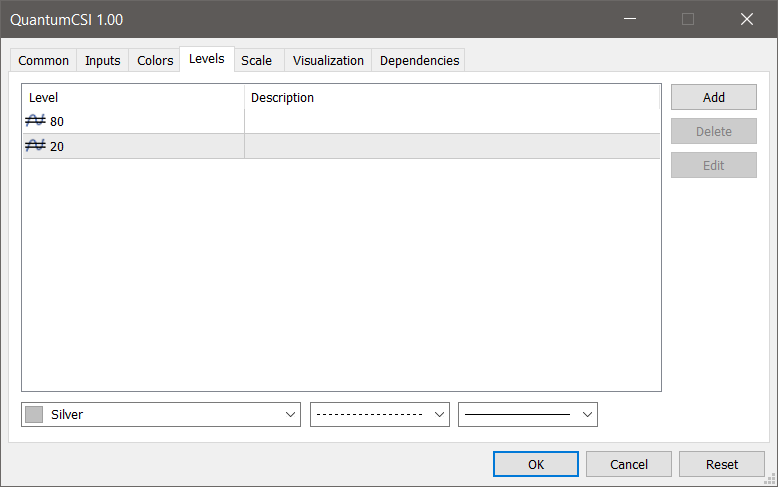Go to the Colors tab
This screenshot has height=487, width=778.
[155, 60]
